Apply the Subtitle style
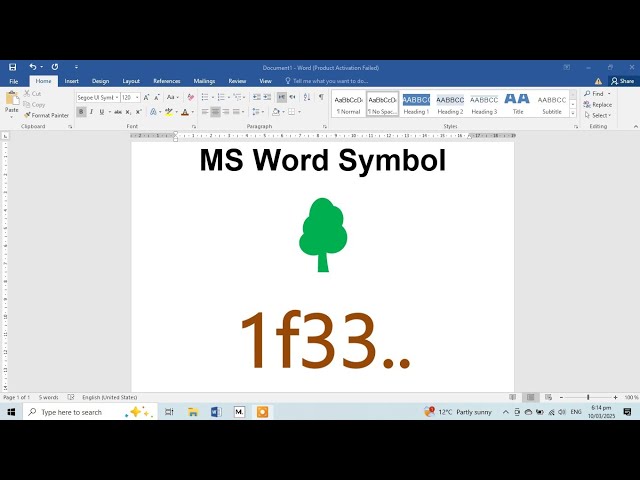The width and height of the screenshot is (640, 480). 552,104
